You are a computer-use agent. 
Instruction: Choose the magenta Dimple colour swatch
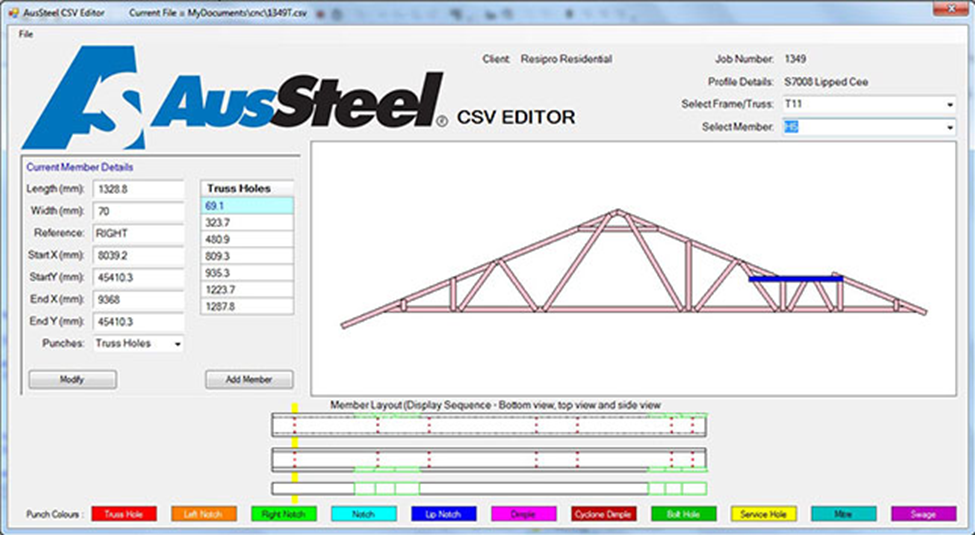pyautogui.click(x=524, y=514)
